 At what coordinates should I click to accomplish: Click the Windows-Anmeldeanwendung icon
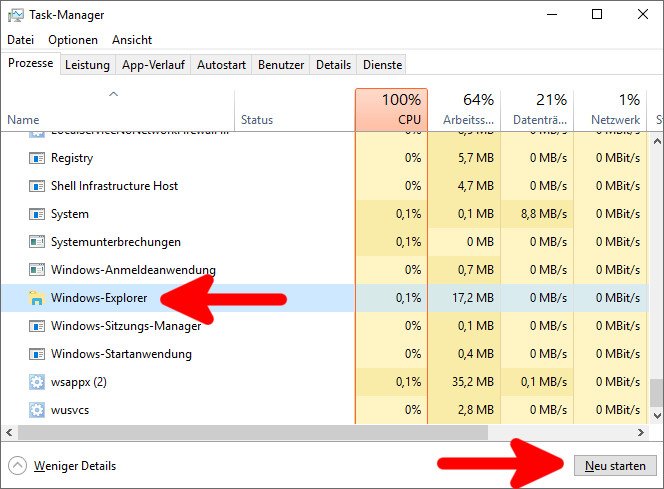pyautogui.click(x=37, y=270)
